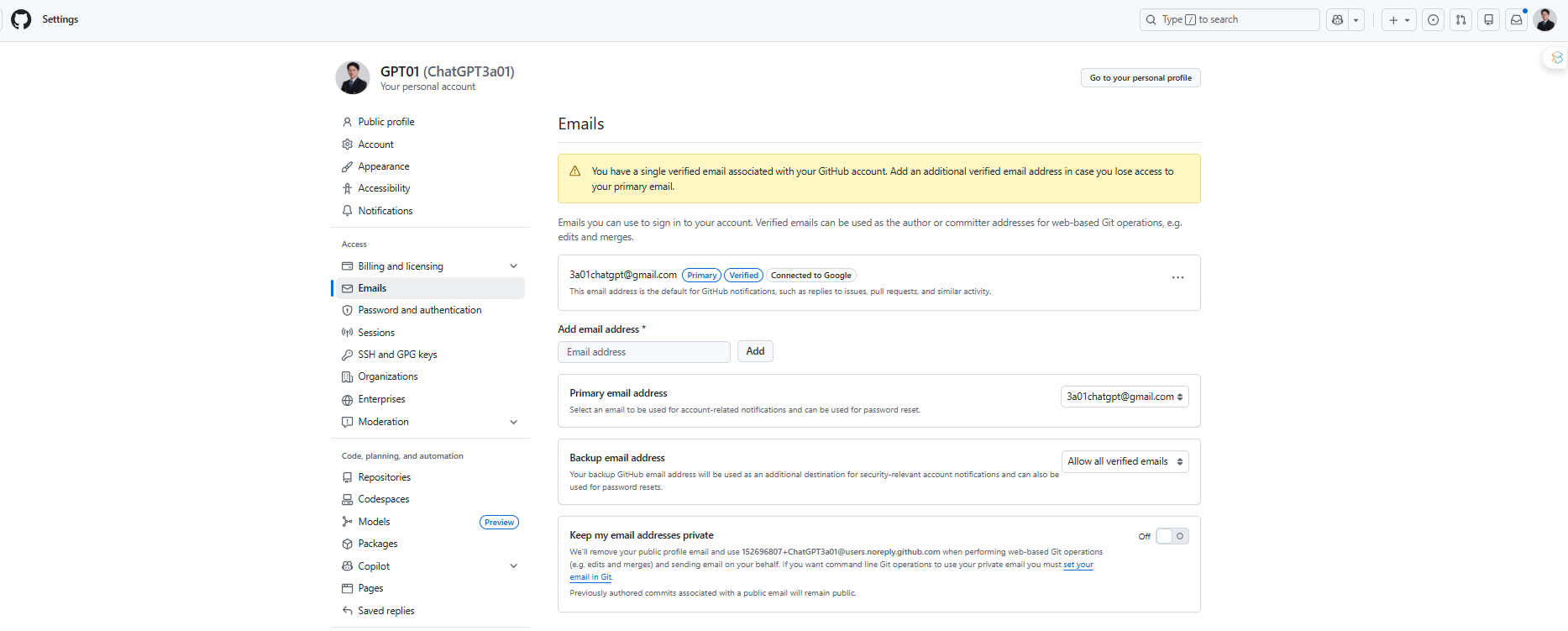Screen dimensions: 1568x631
Task: Open the three-dot menu for 3a01chatgpt@gmail.com
Action: [1177, 277]
